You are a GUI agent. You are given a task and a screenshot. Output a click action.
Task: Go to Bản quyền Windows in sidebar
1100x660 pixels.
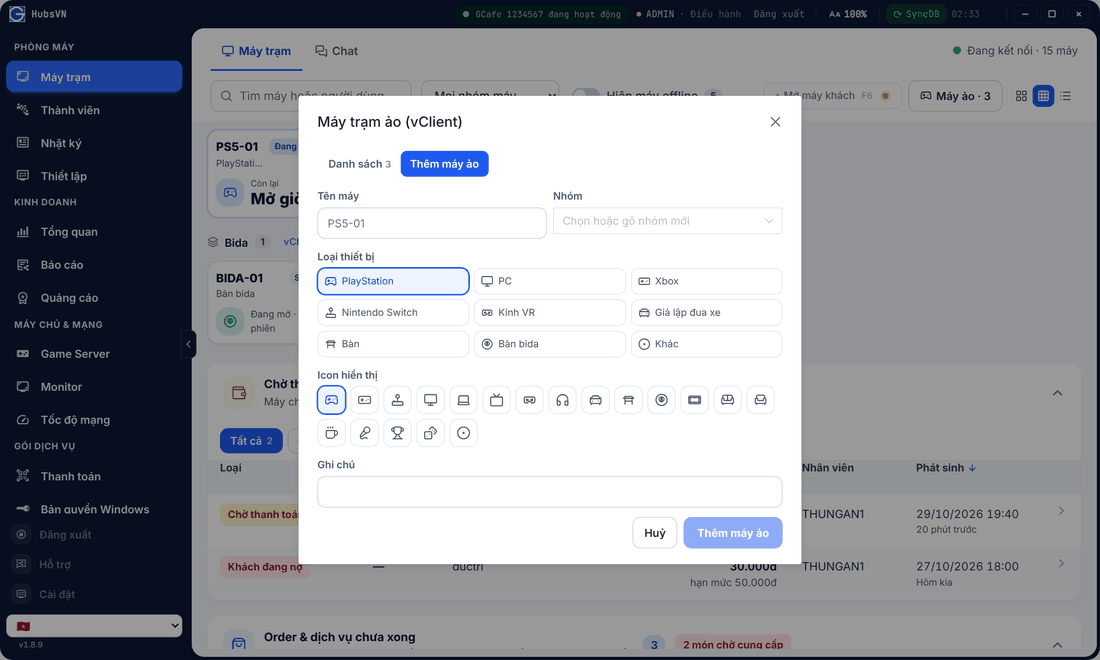tap(94, 509)
